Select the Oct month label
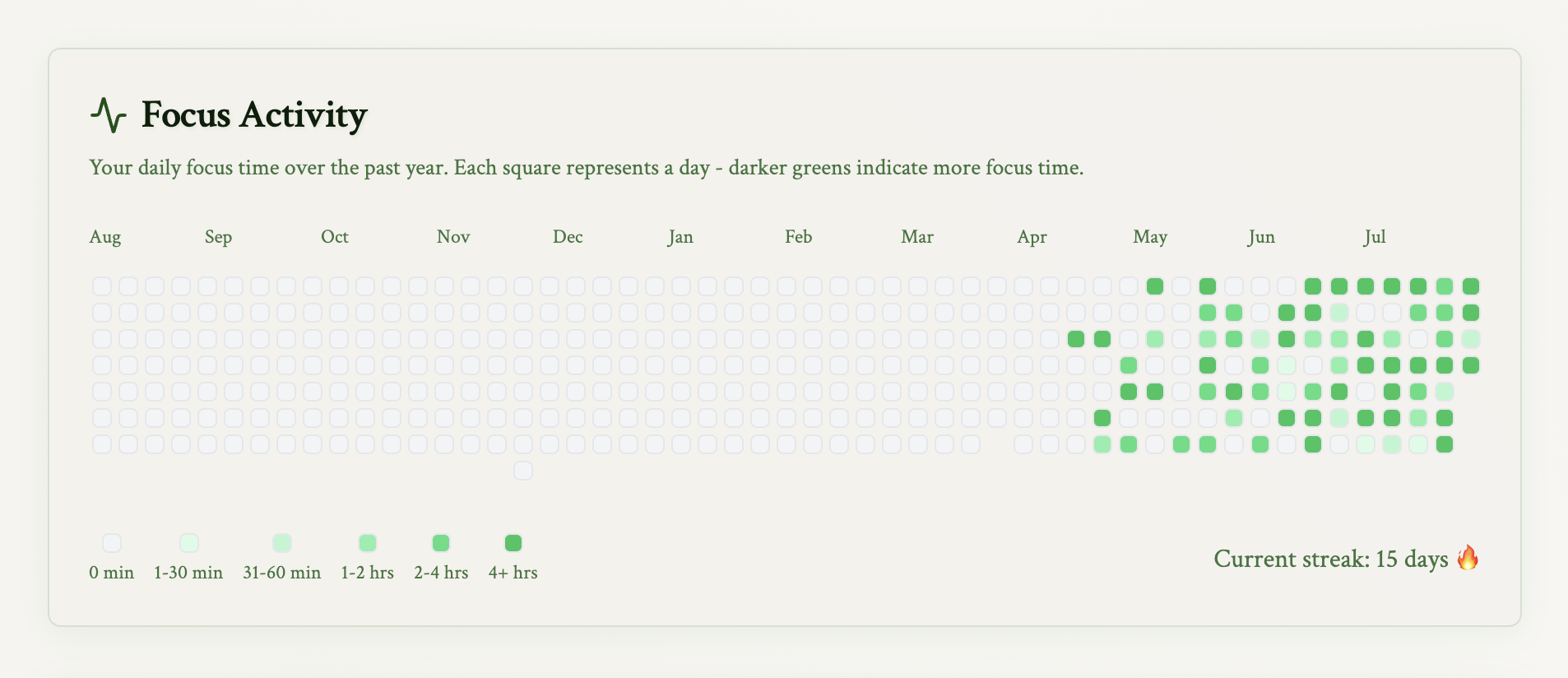 point(335,237)
